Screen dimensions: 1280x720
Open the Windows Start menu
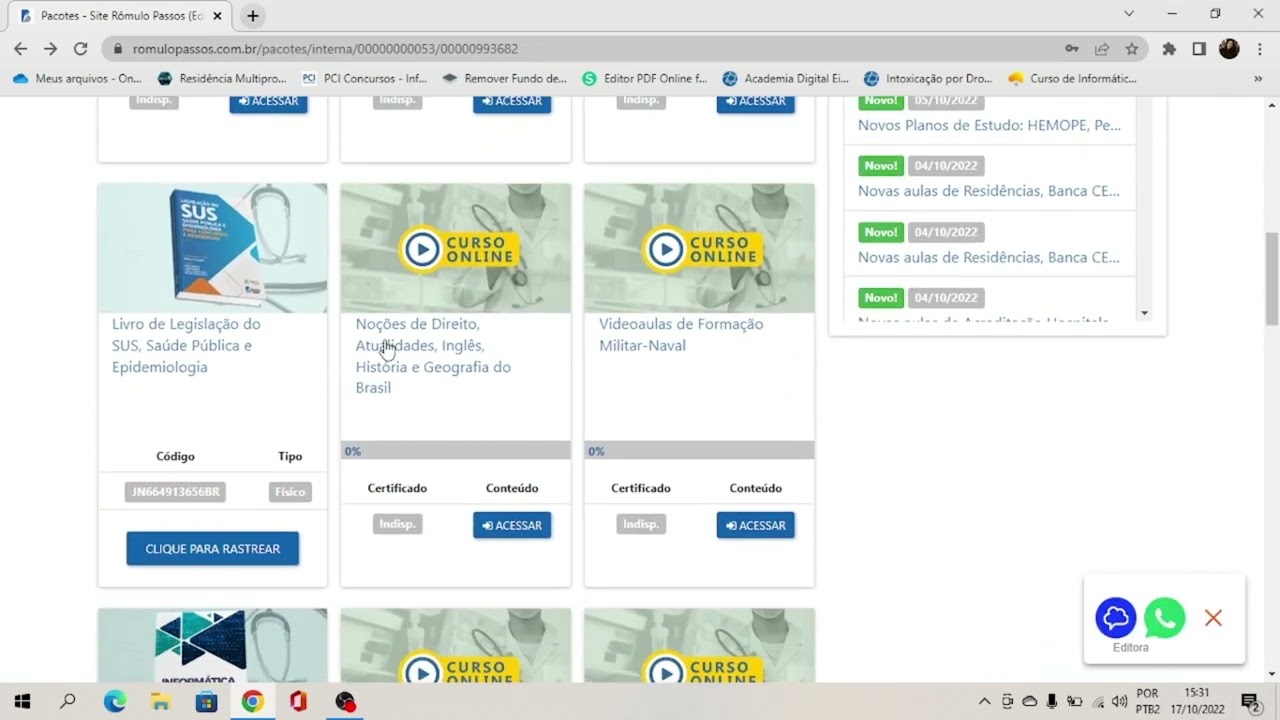click(22, 701)
